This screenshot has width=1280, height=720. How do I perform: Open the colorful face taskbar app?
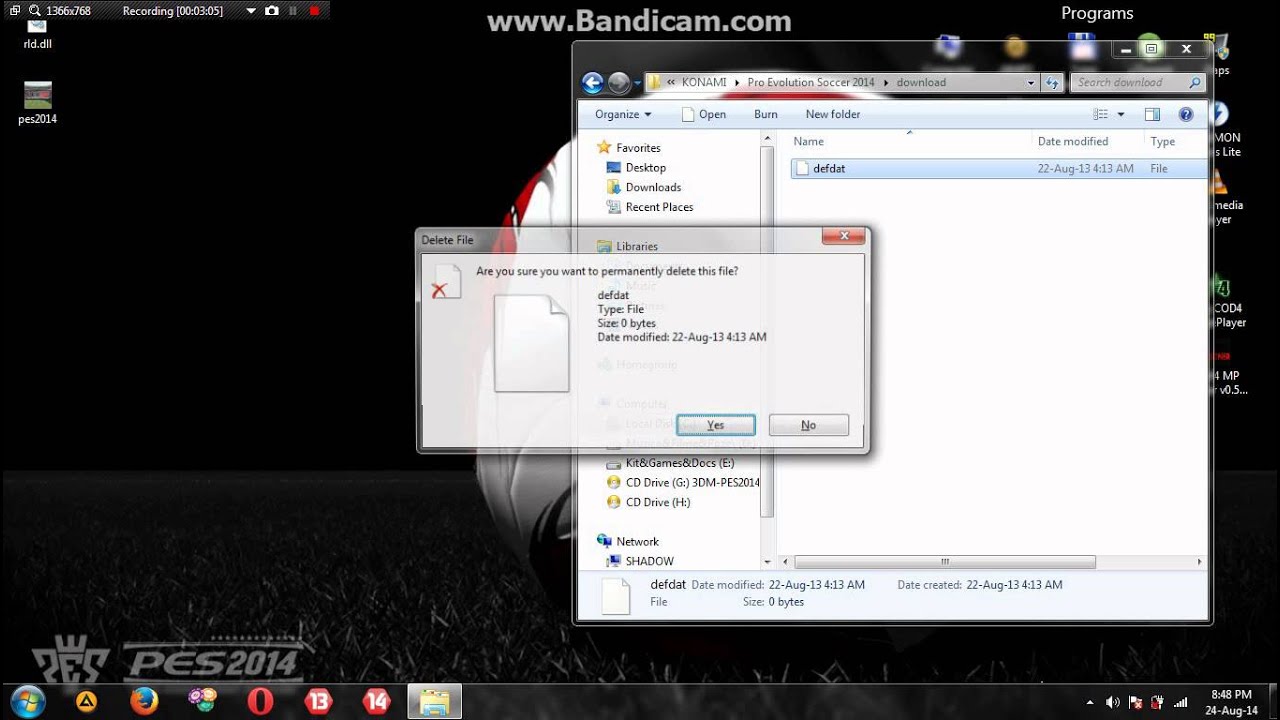[202, 702]
